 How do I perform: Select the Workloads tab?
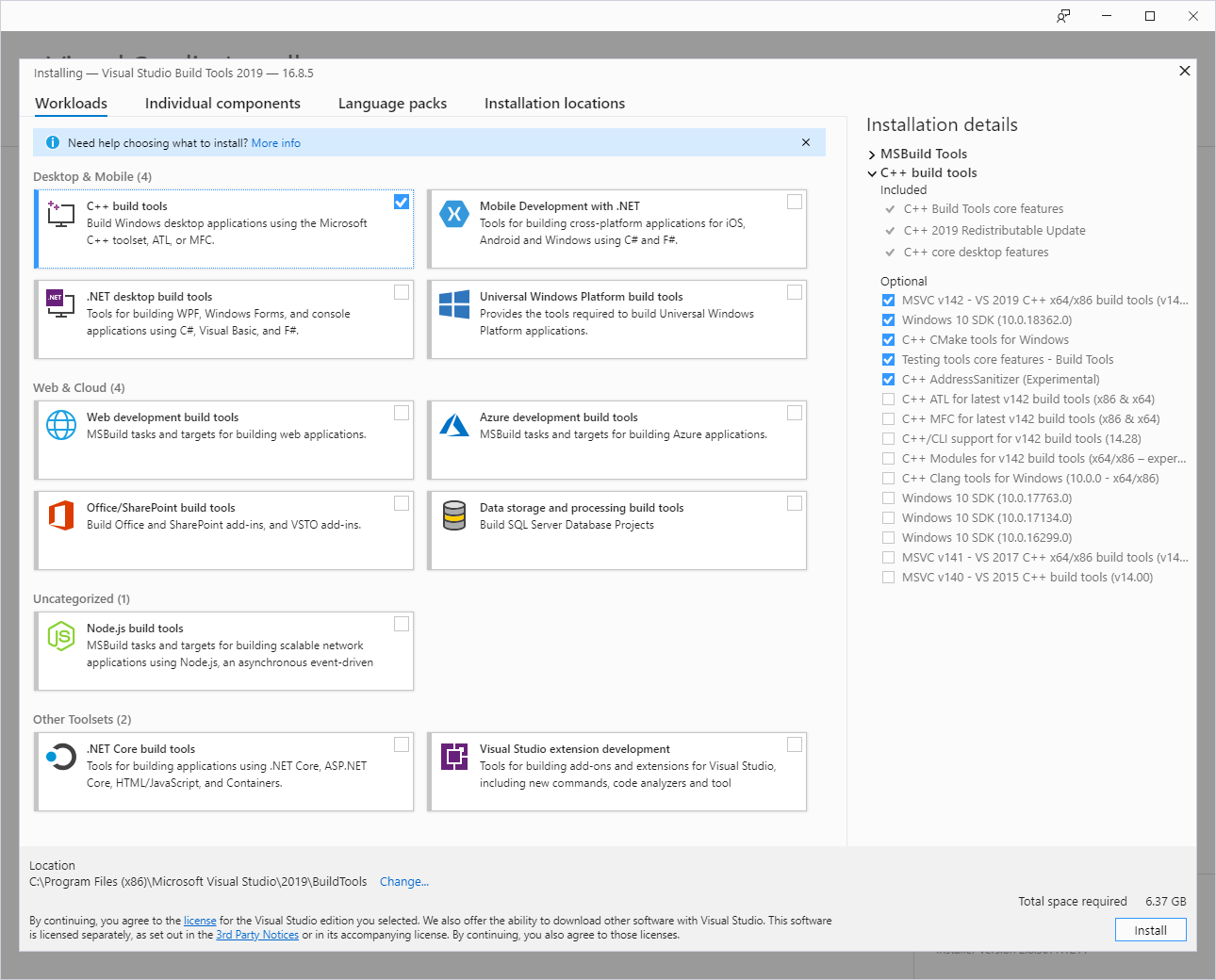coord(71,104)
